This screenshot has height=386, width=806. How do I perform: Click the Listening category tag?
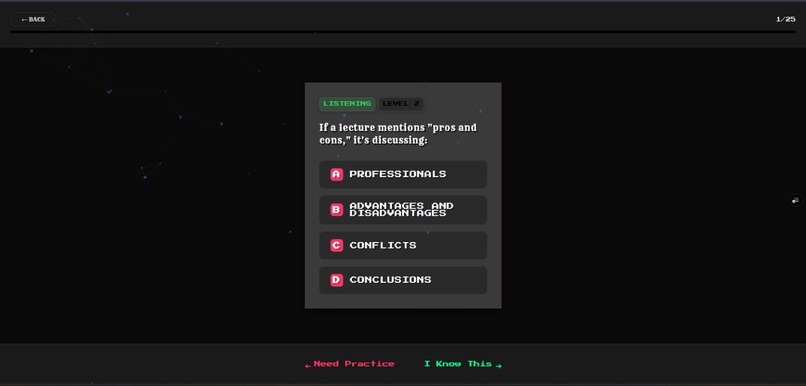tap(347, 104)
